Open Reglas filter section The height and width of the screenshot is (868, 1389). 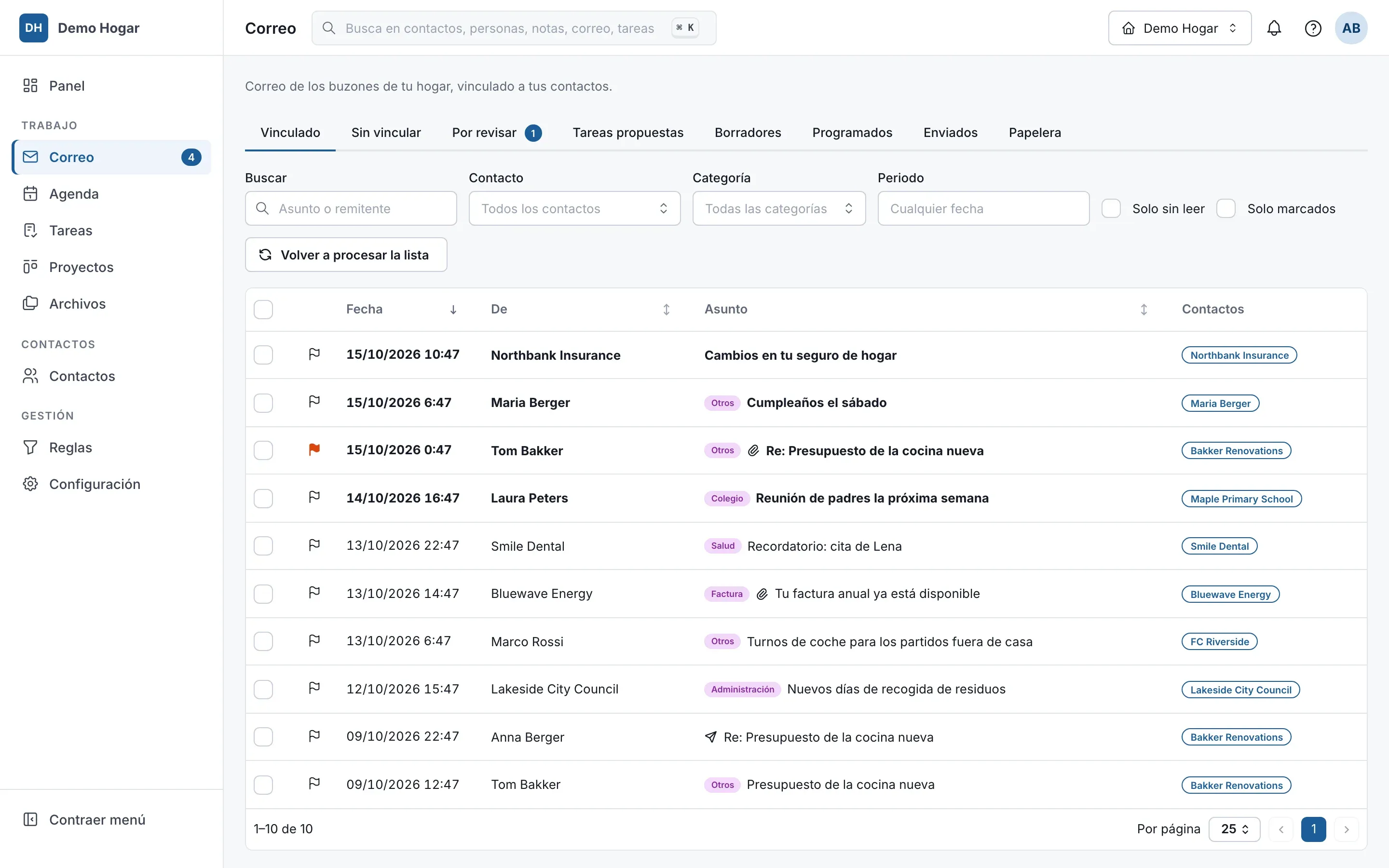(x=111, y=447)
